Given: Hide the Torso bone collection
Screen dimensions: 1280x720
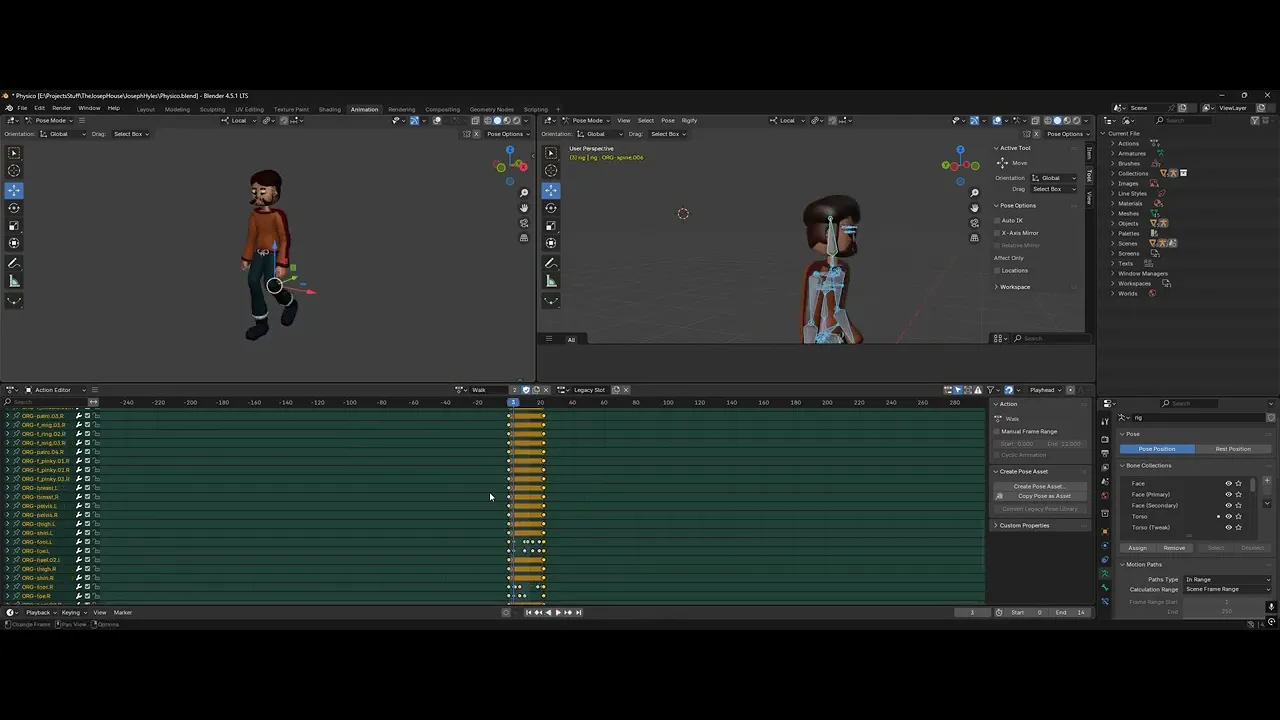Looking at the screenshot, I should (x=1229, y=516).
